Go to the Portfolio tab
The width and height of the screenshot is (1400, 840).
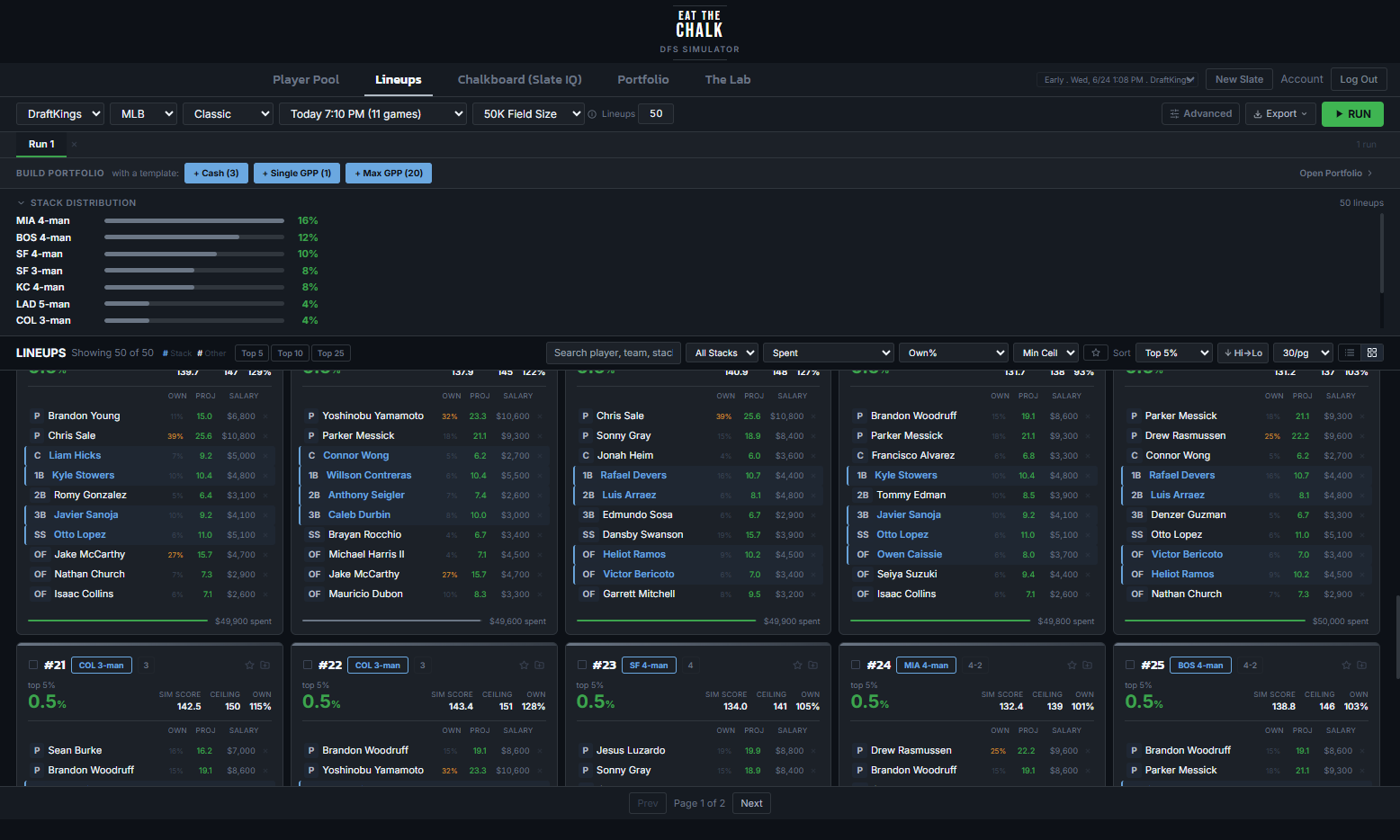coord(642,79)
